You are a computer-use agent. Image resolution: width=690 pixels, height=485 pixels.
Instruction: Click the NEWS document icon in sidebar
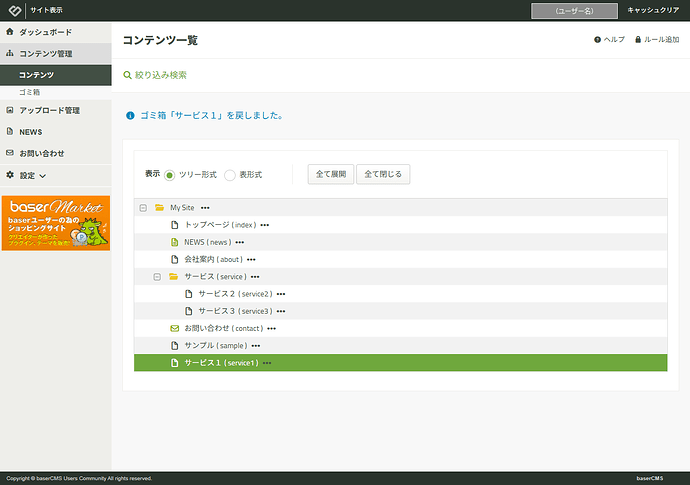pos(10,131)
